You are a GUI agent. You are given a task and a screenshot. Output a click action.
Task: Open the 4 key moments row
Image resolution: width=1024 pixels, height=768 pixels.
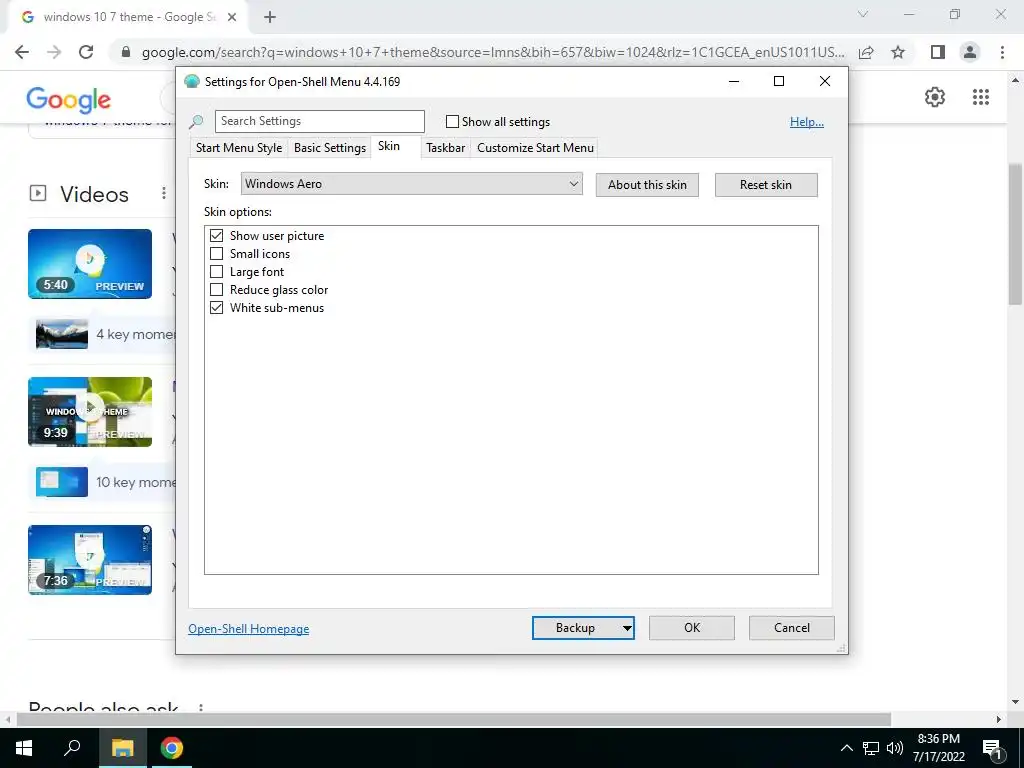(104, 334)
